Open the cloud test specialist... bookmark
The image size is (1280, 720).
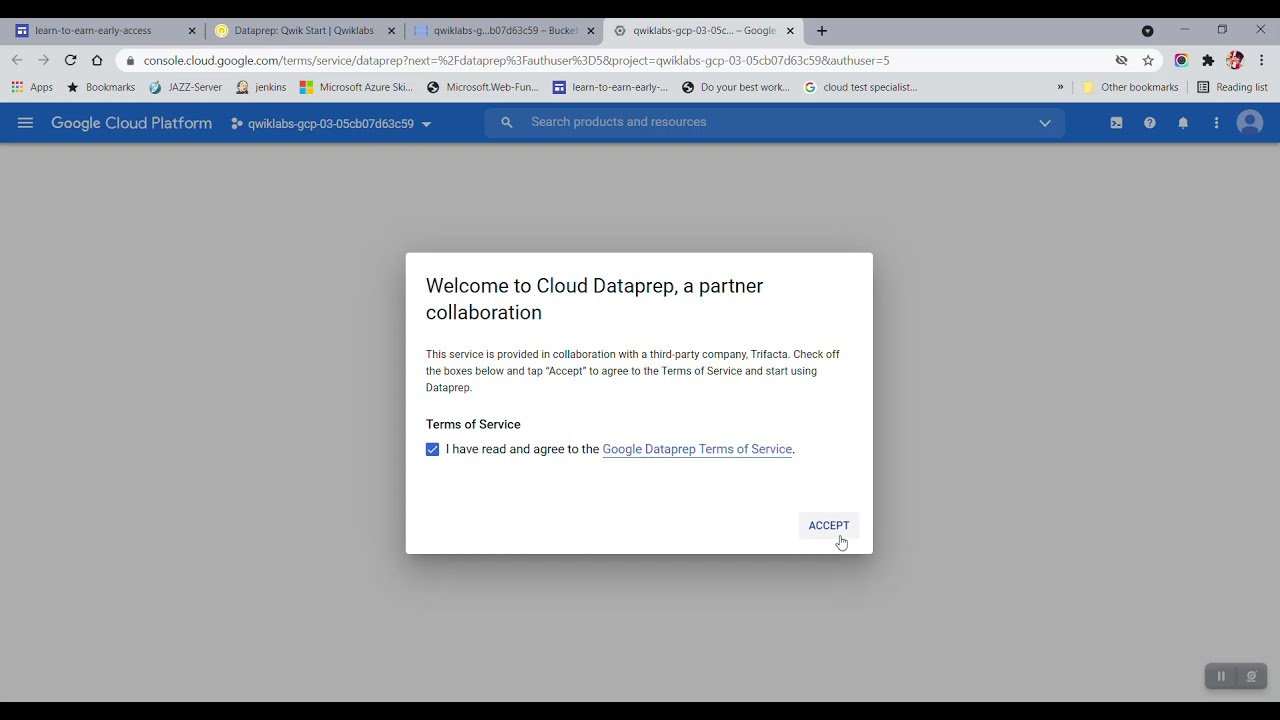pyautogui.click(x=861, y=87)
